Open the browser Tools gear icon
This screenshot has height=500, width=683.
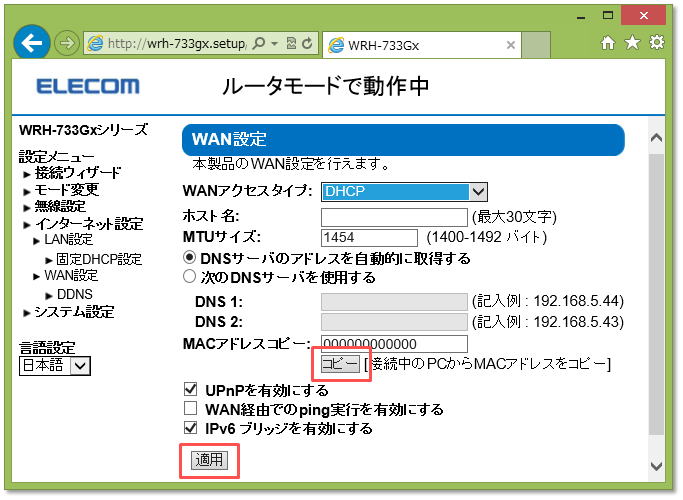(x=656, y=42)
